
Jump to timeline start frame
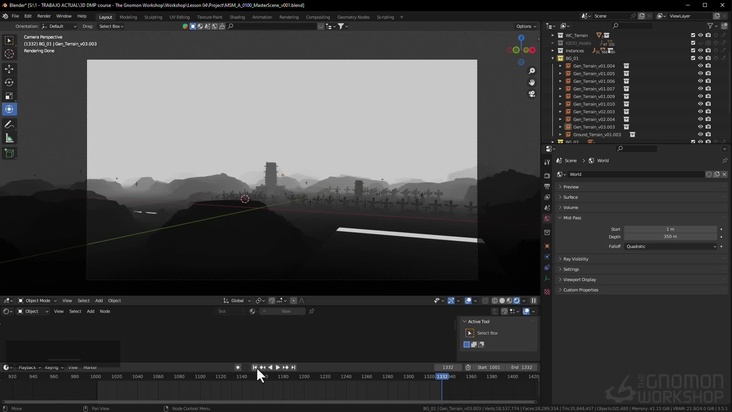coord(255,367)
